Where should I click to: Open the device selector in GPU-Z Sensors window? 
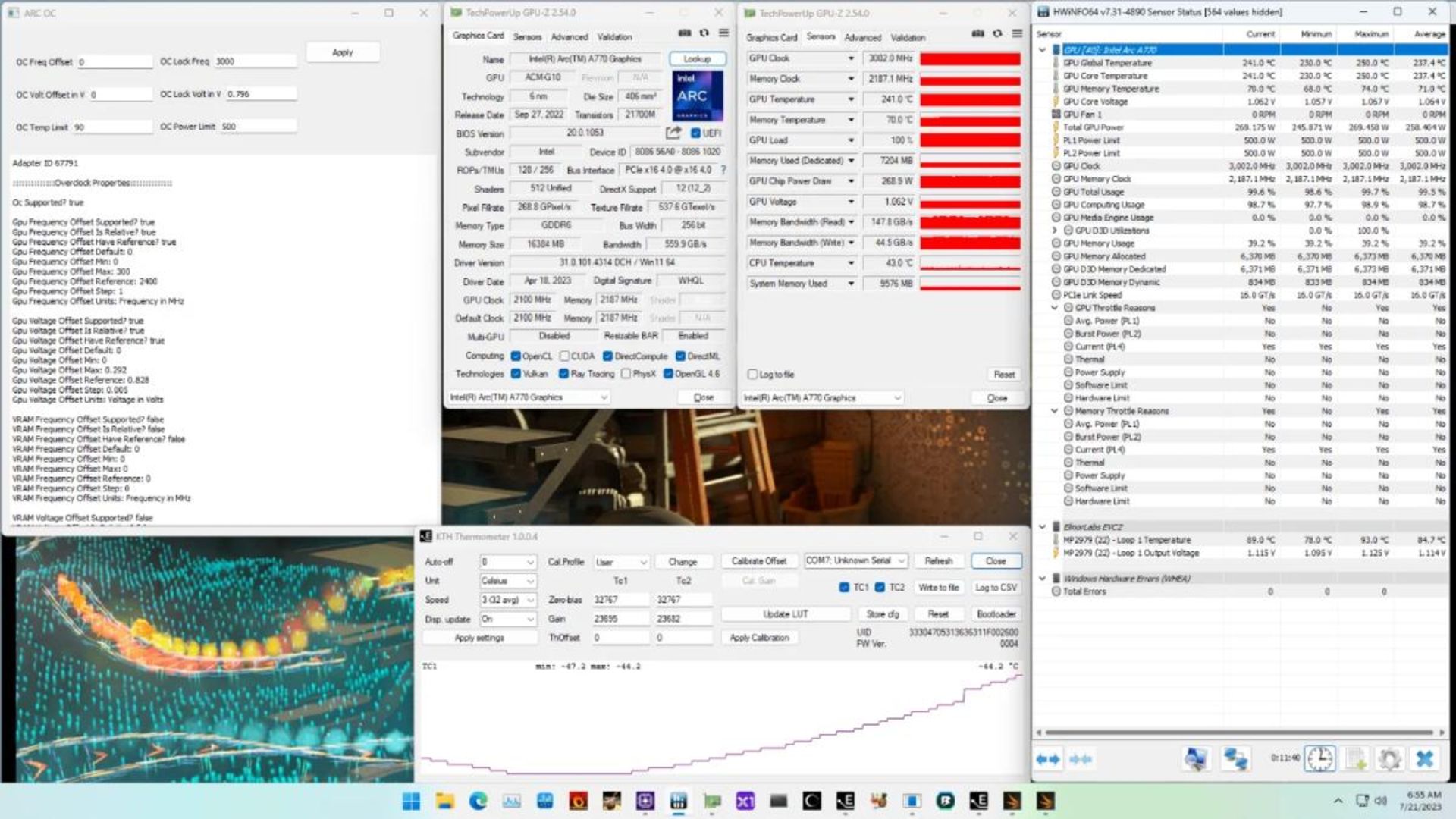(822, 398)
